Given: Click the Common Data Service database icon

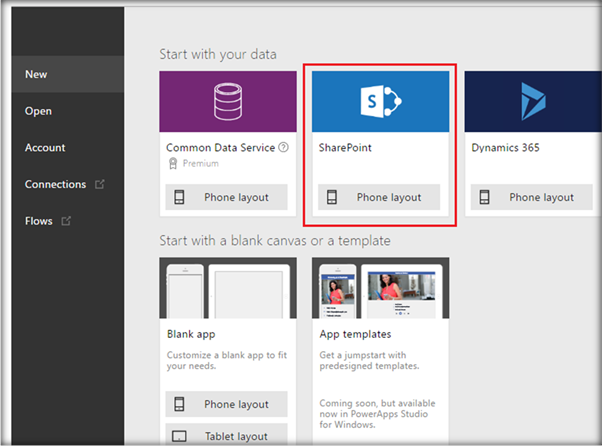Looking at the screenshot, I should [x=228, y=101].
